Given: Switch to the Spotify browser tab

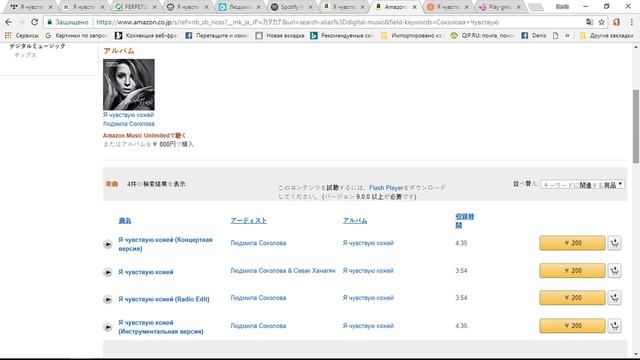Looking at the screenshot, I should [x=292, y=7].
